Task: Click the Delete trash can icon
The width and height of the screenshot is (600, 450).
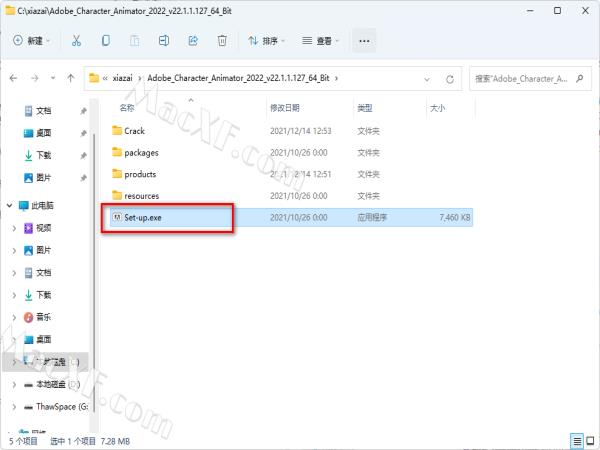Action: (222, 41)
